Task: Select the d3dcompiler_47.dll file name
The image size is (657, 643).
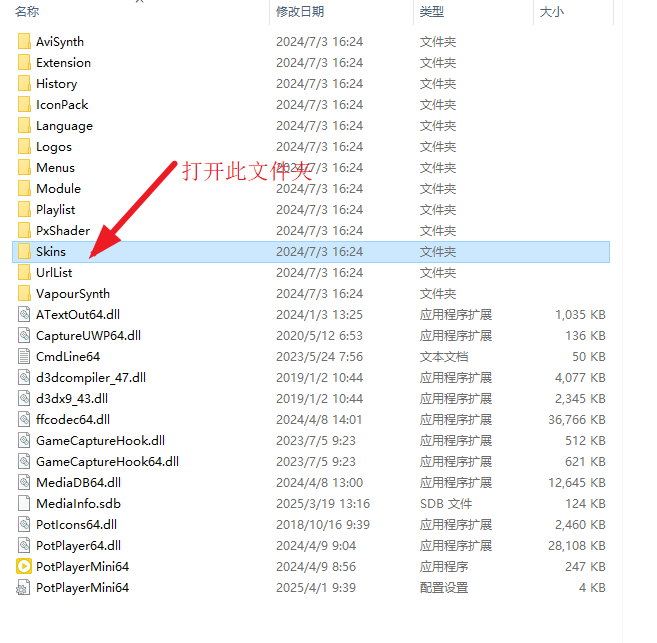Action: pos(91,378)
